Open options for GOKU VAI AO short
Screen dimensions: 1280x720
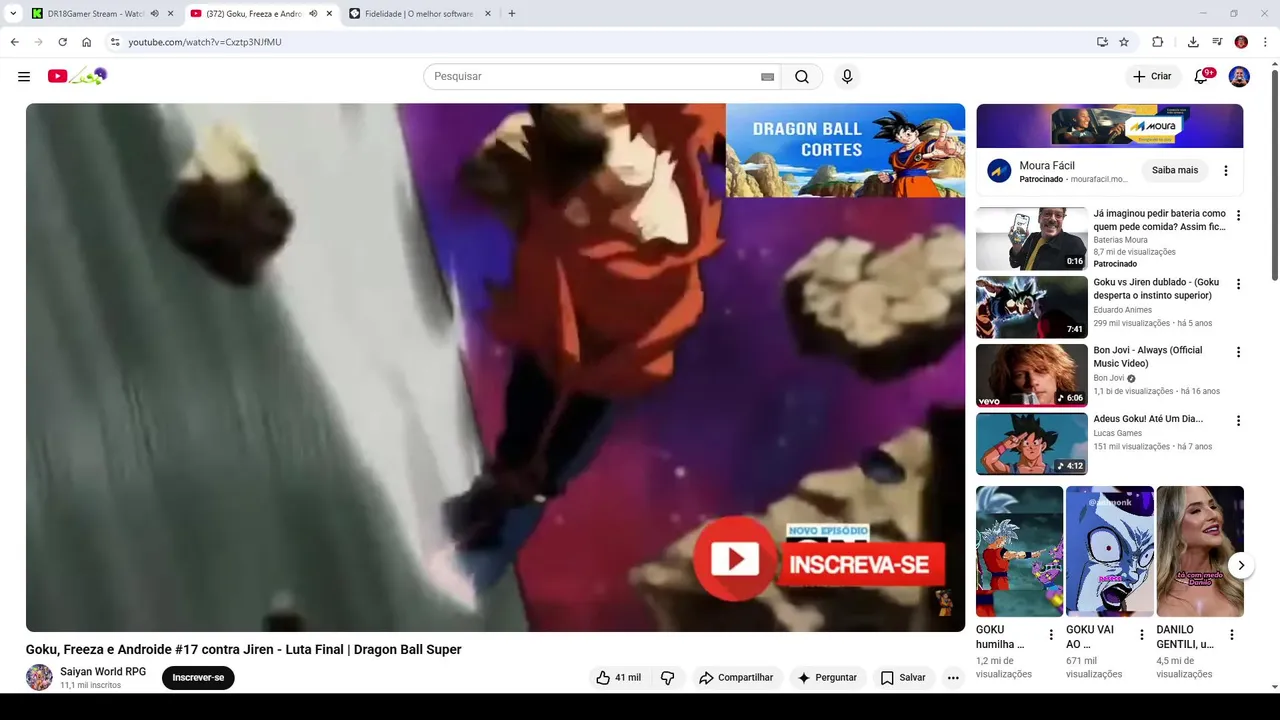click(1141, 635)
